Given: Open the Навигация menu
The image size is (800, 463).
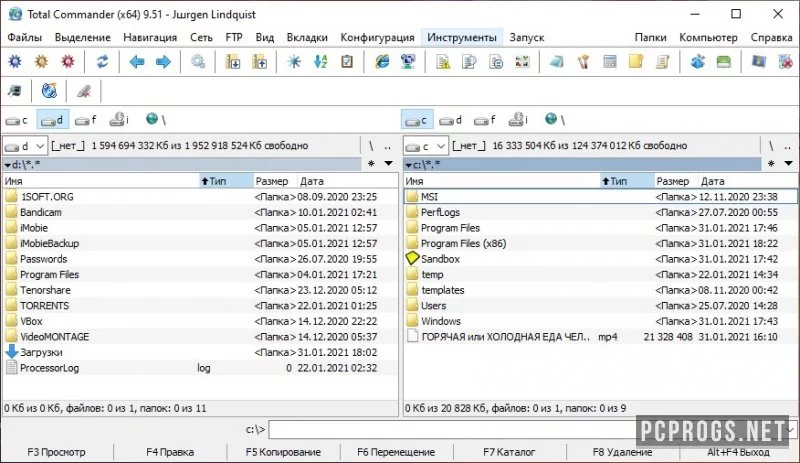Looking at the screenshot, I should (x=150, y=37).
